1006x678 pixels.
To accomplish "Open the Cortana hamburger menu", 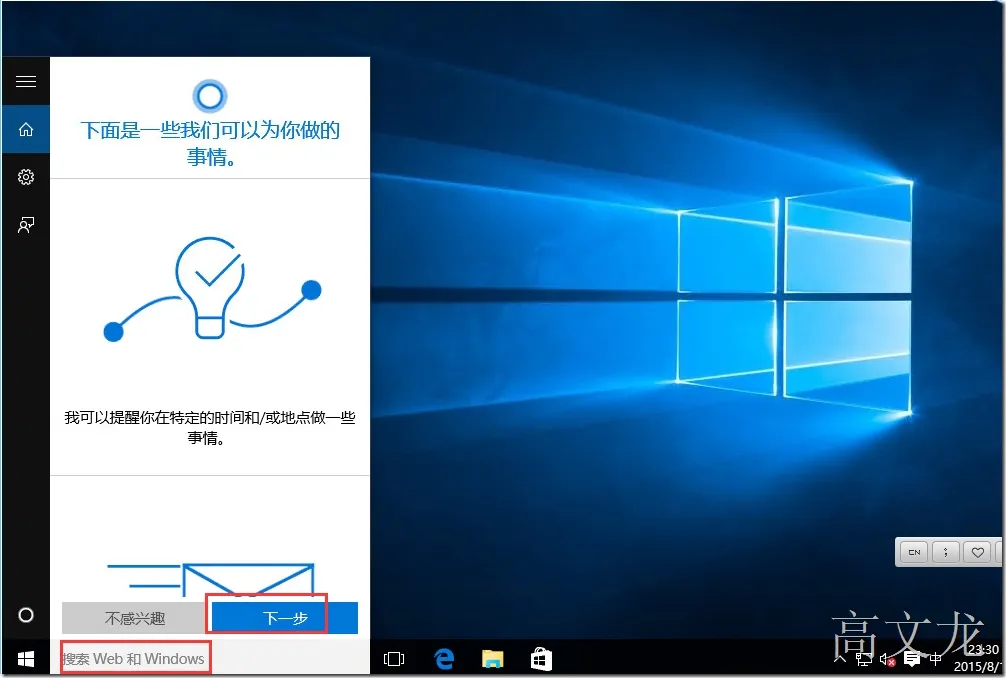I will coord(26,81).
